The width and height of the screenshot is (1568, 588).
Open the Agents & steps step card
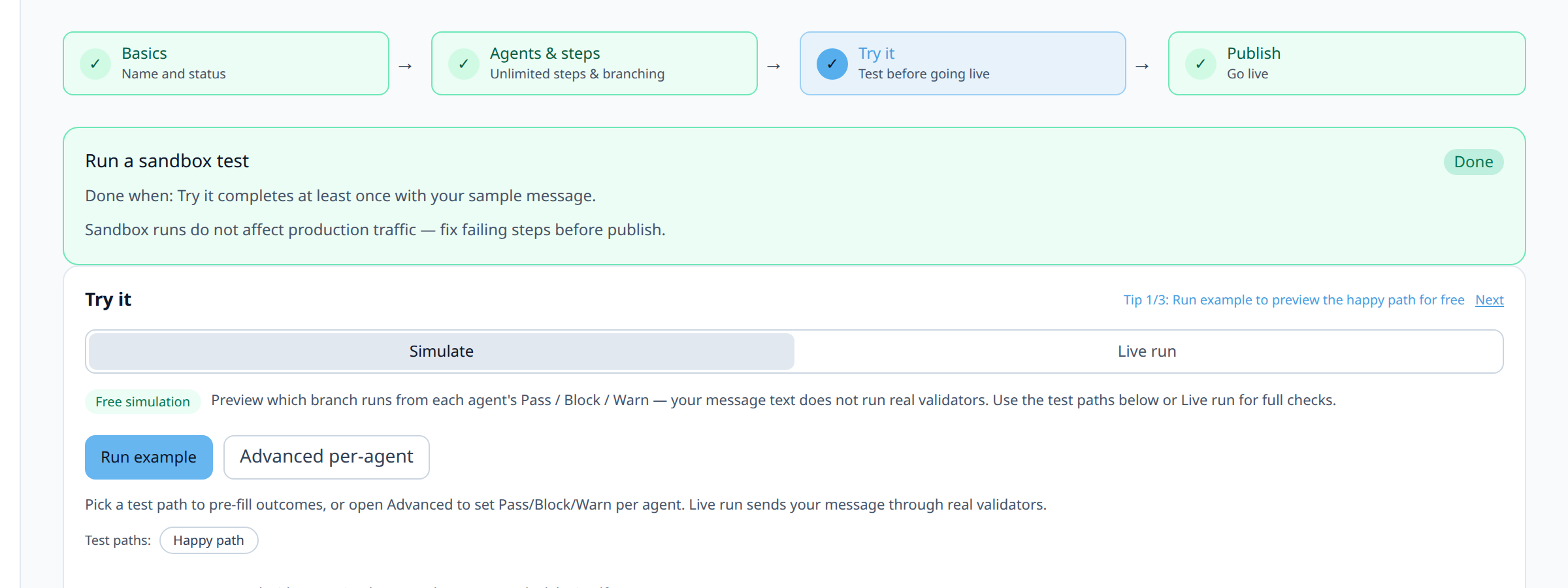pos(595,63)
